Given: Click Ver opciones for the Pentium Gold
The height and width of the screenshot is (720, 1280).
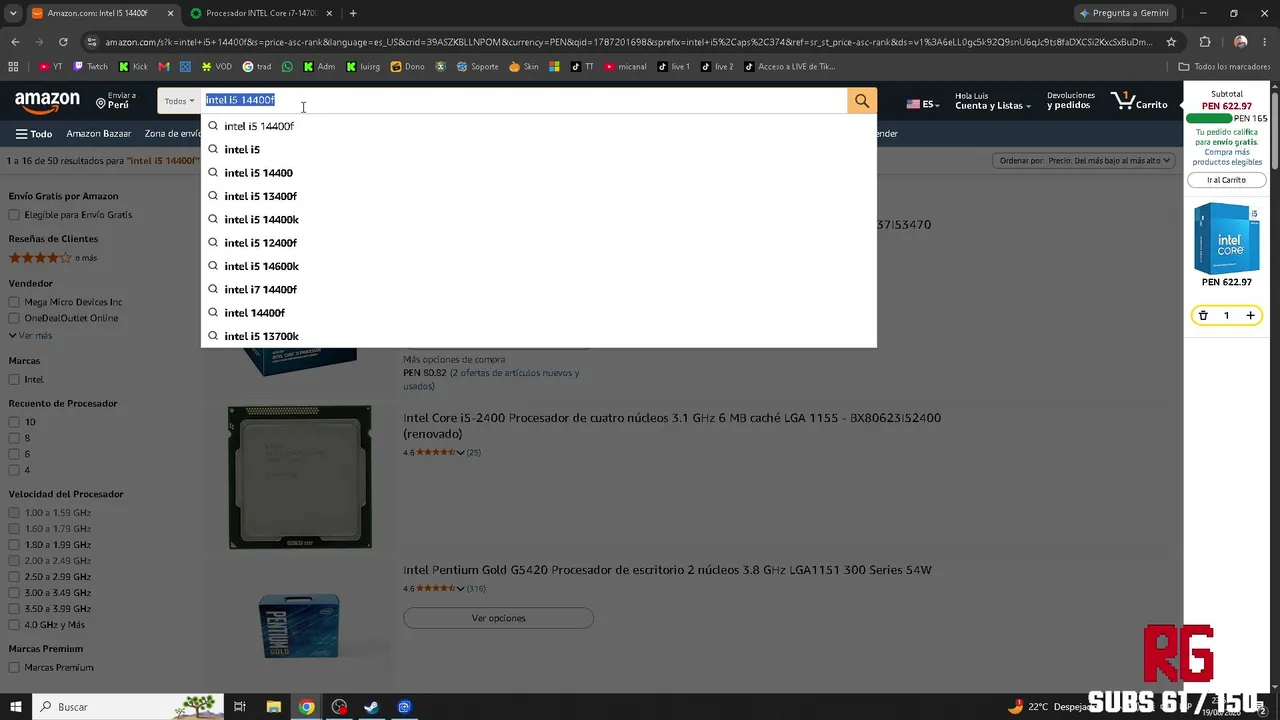Looking at the screenshot, I should pyautogui.click(x=498, y=618).
